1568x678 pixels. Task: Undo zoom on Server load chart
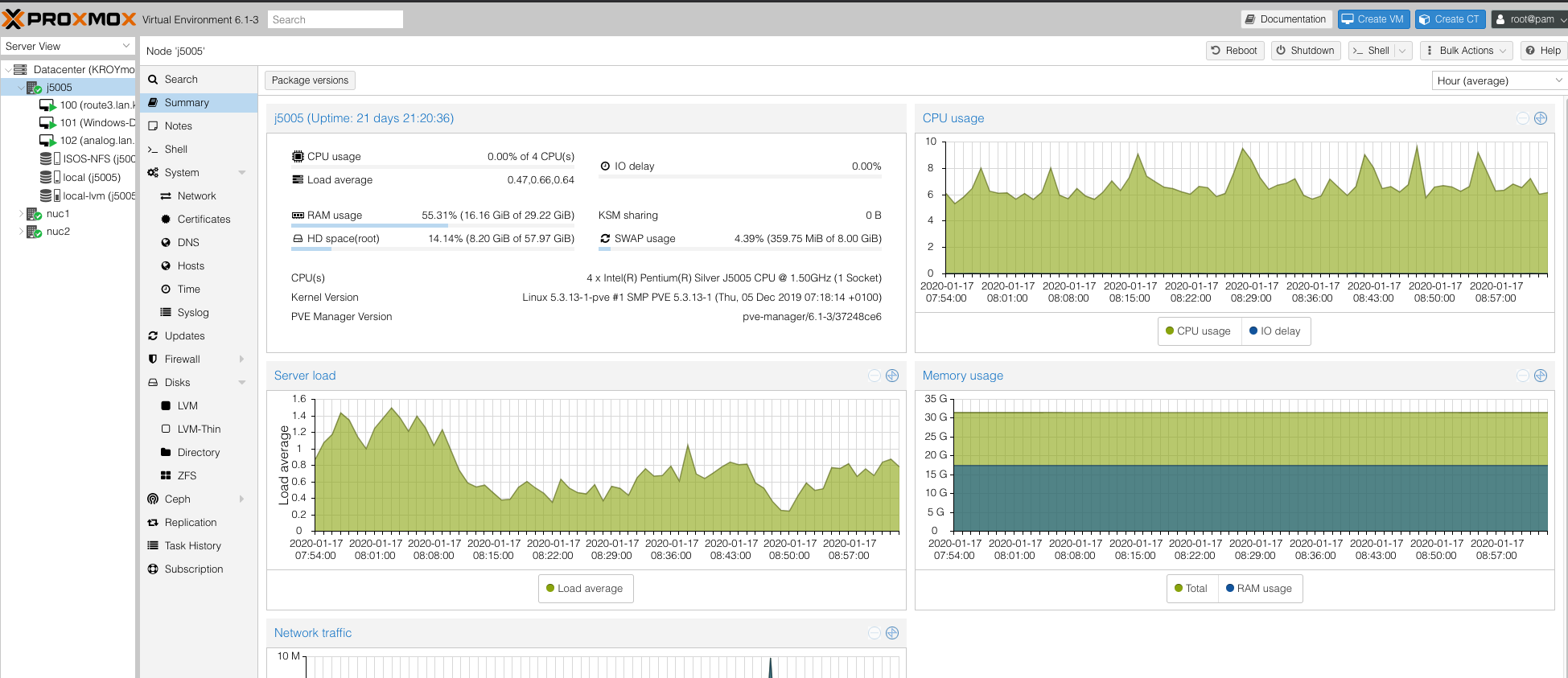pyautogui.click(x=875, y=376)
